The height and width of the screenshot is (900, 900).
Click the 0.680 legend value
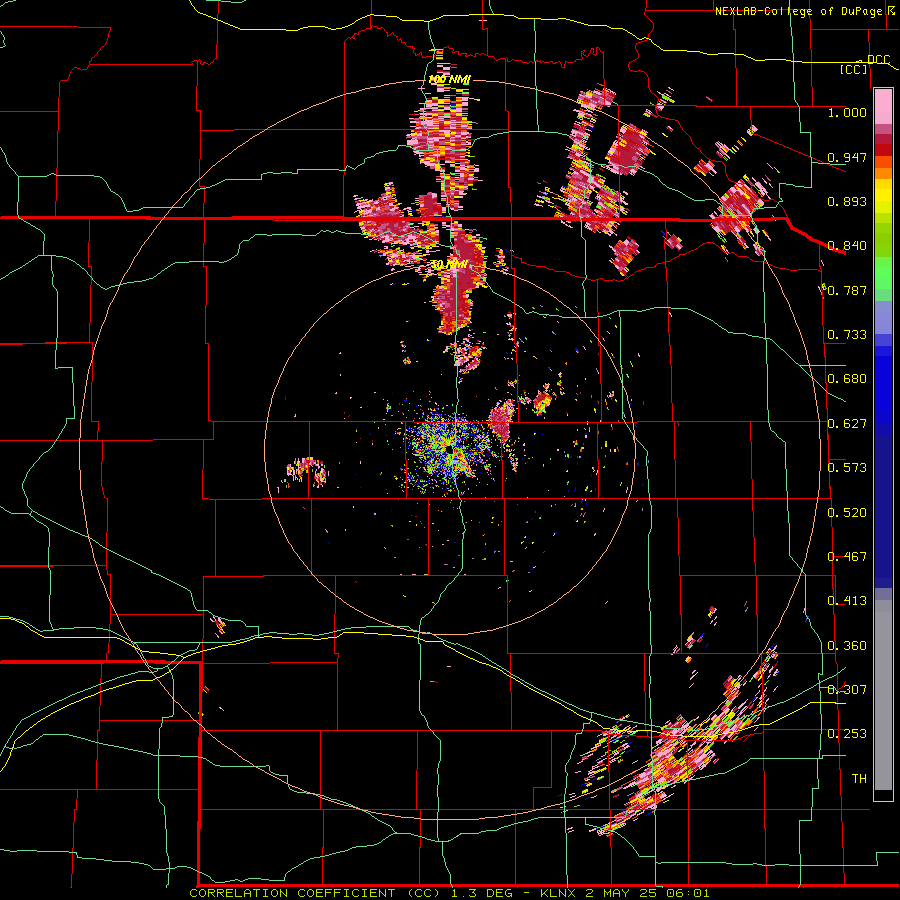(x=847, y=379)
